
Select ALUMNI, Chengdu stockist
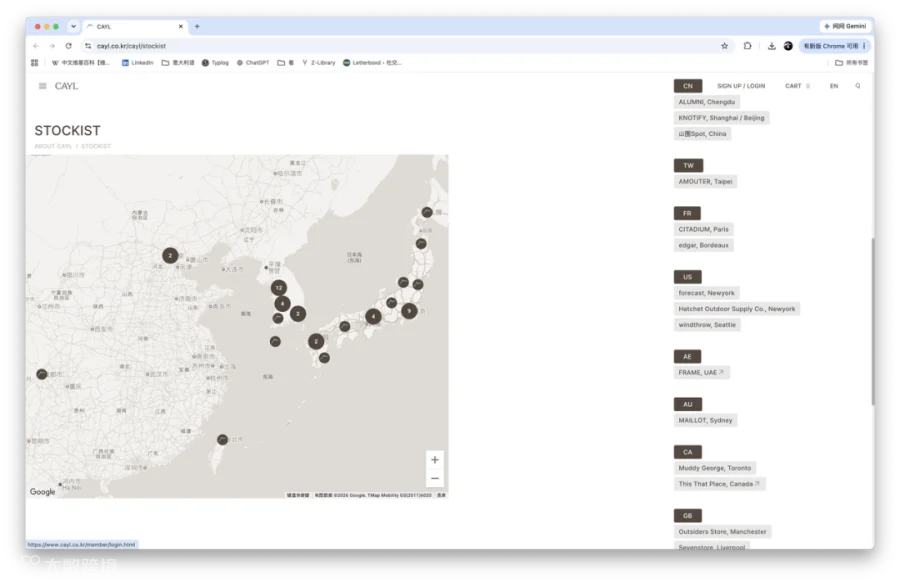point(707,102)
